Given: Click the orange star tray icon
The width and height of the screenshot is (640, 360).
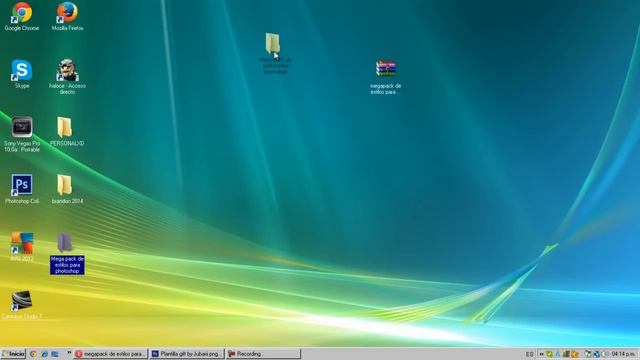Looking at the screenshot, I should 575,354.
